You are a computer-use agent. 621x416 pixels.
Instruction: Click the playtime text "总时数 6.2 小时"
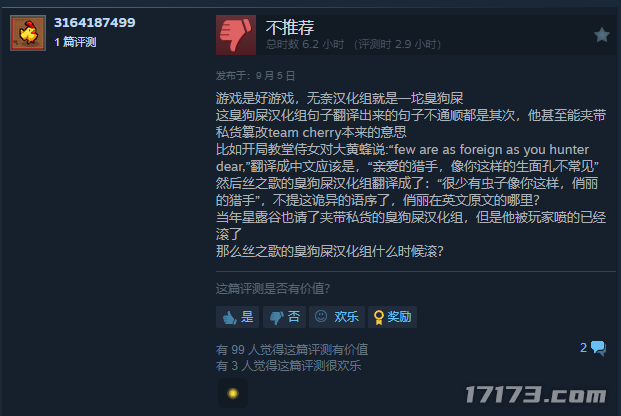pyautogui.click(x=305, y=44)
